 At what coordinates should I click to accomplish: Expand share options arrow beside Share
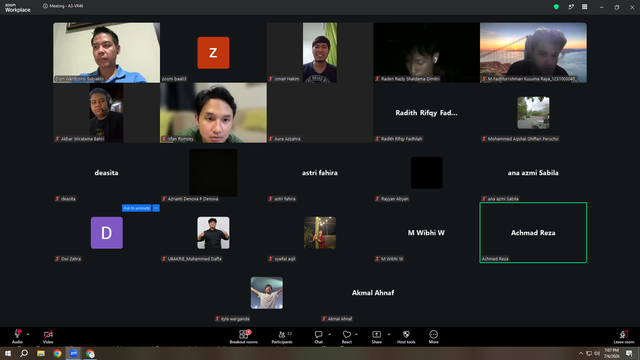pyautogui.click(x=389, y=334)
